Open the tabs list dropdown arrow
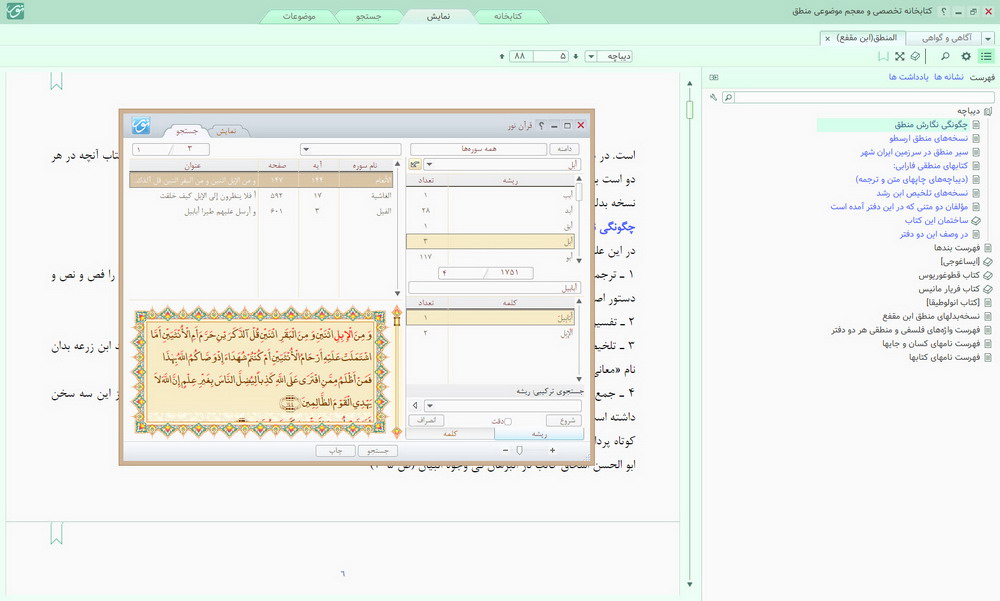1000x601 pixels. coord(988,38)
